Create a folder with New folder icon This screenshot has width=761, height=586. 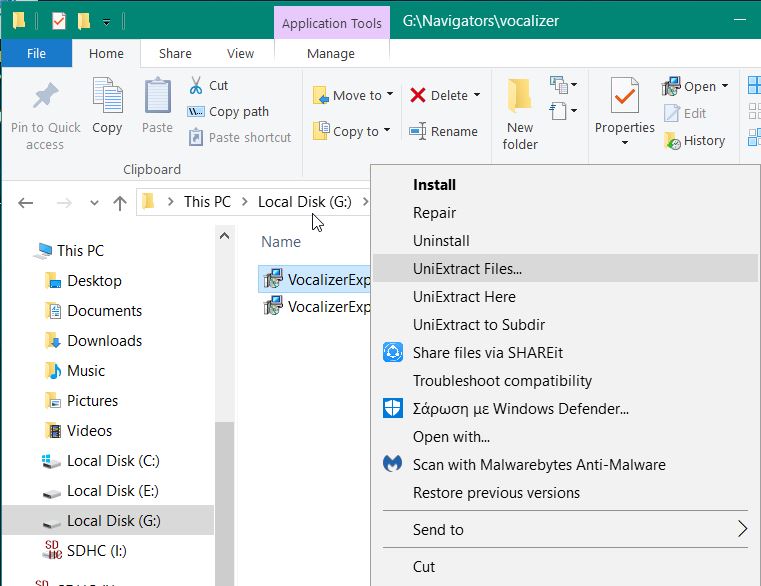(x=519, y=97)
